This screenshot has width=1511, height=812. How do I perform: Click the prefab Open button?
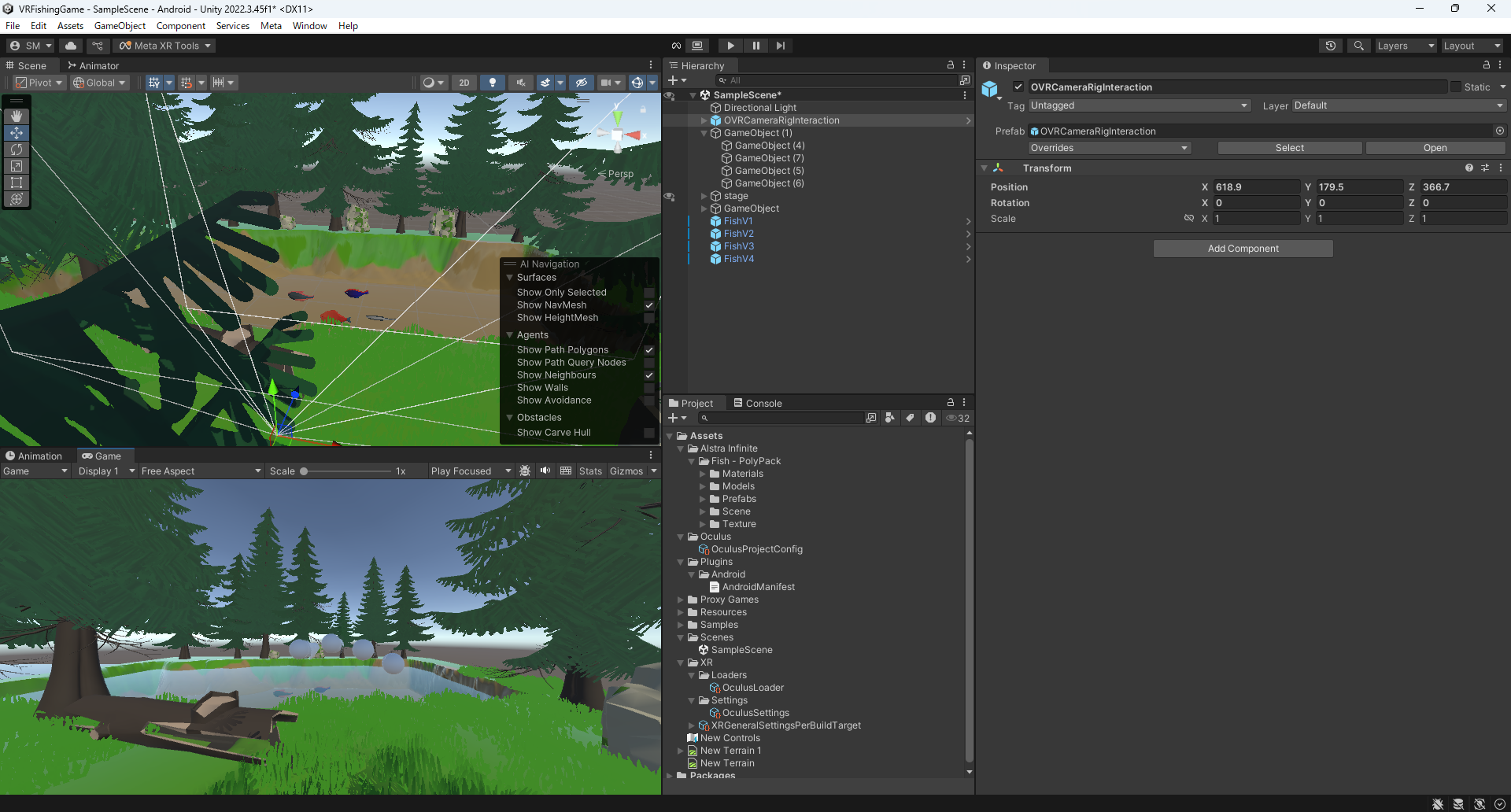[x=1435, y=148]
